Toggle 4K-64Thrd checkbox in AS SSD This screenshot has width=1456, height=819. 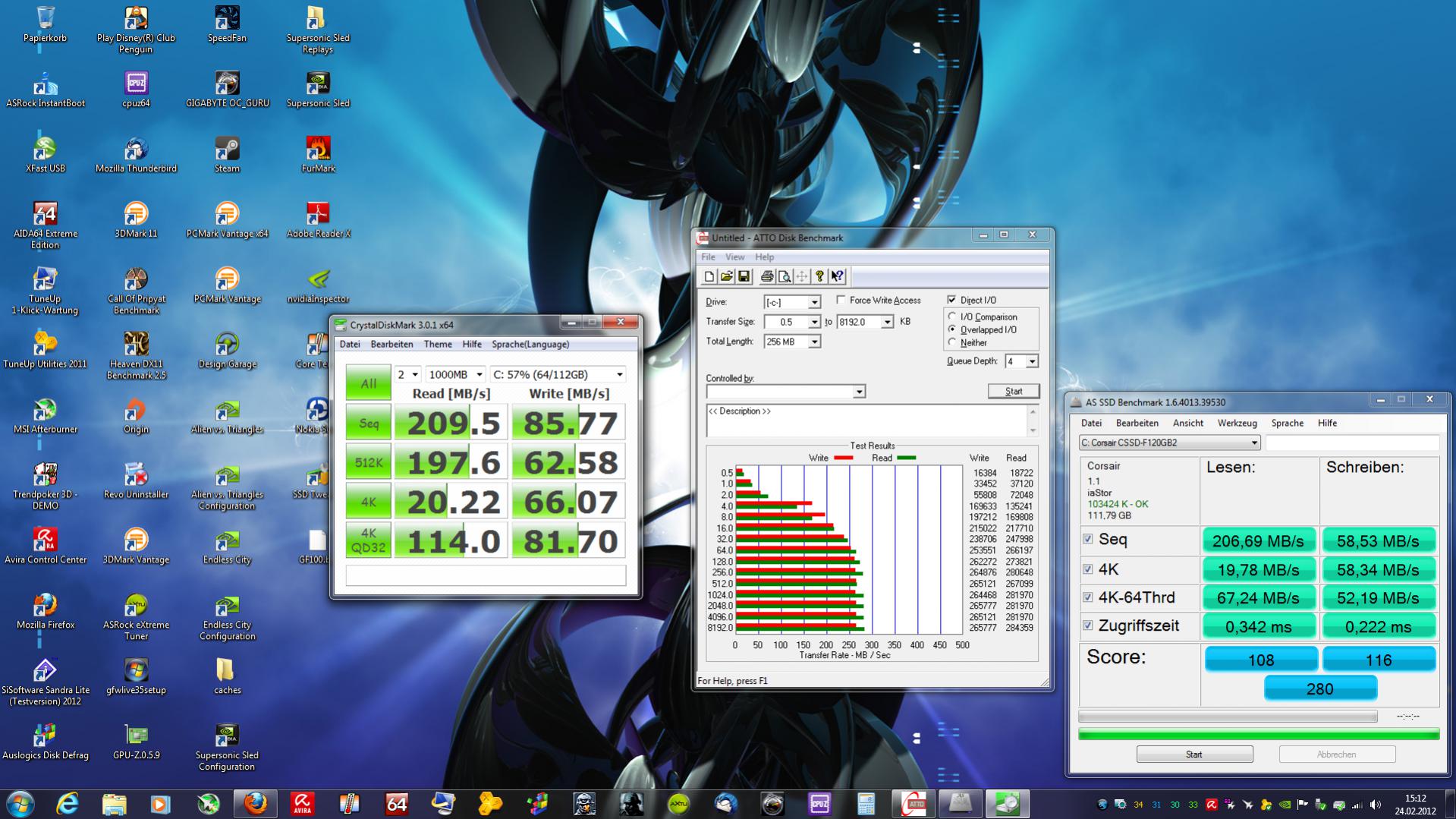point(1088,597)
